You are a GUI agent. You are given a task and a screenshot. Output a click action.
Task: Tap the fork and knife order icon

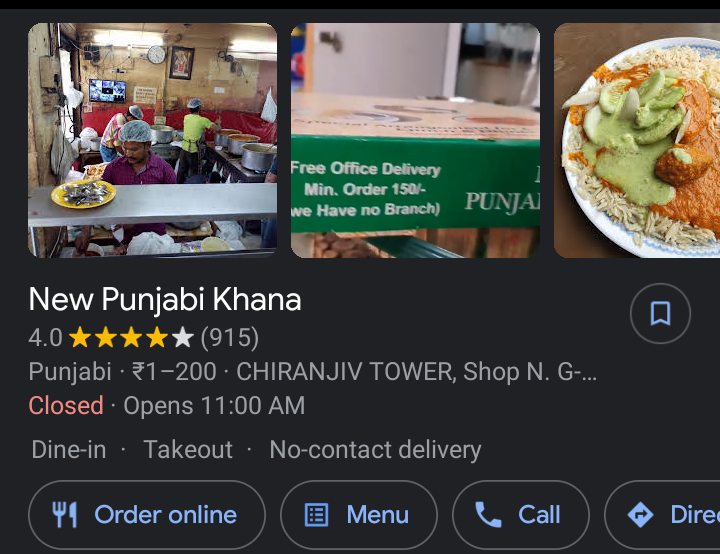point(65,514)
